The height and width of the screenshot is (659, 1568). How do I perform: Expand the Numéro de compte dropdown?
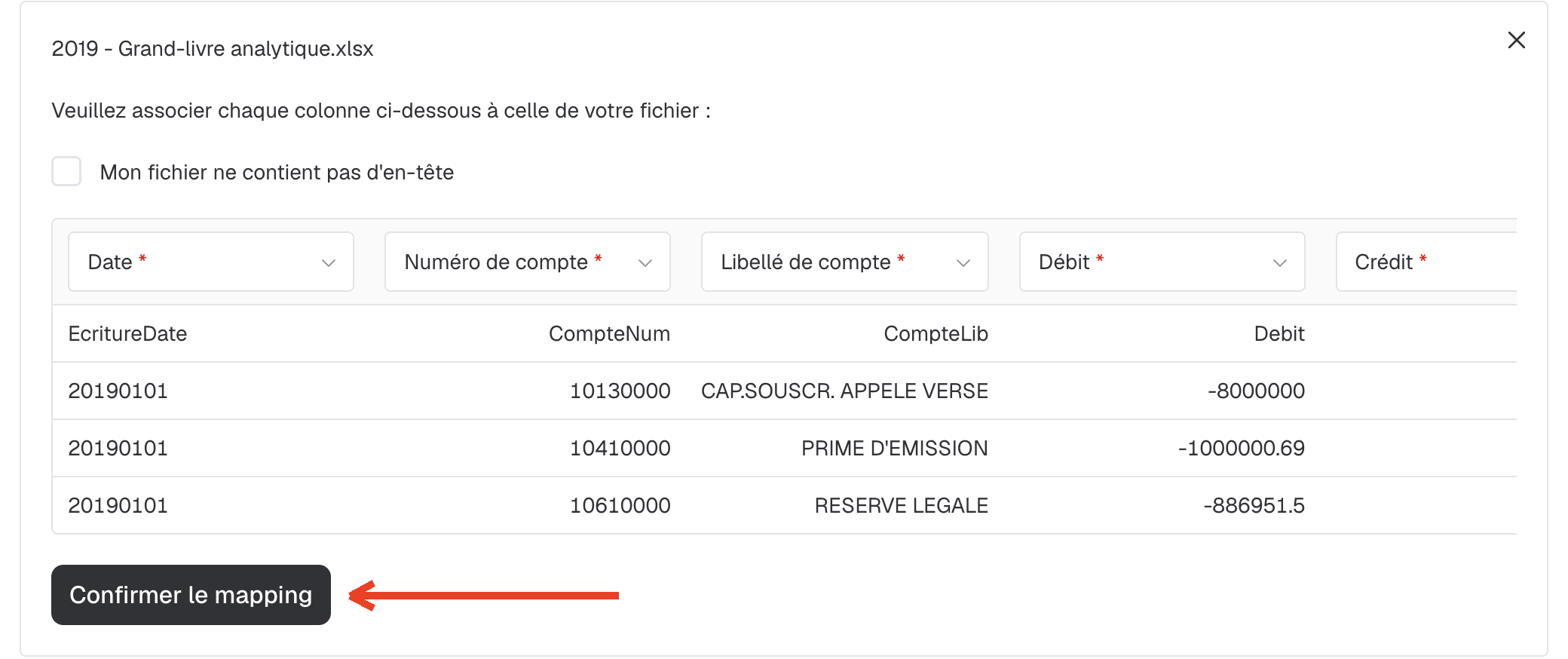pos(528,262)
